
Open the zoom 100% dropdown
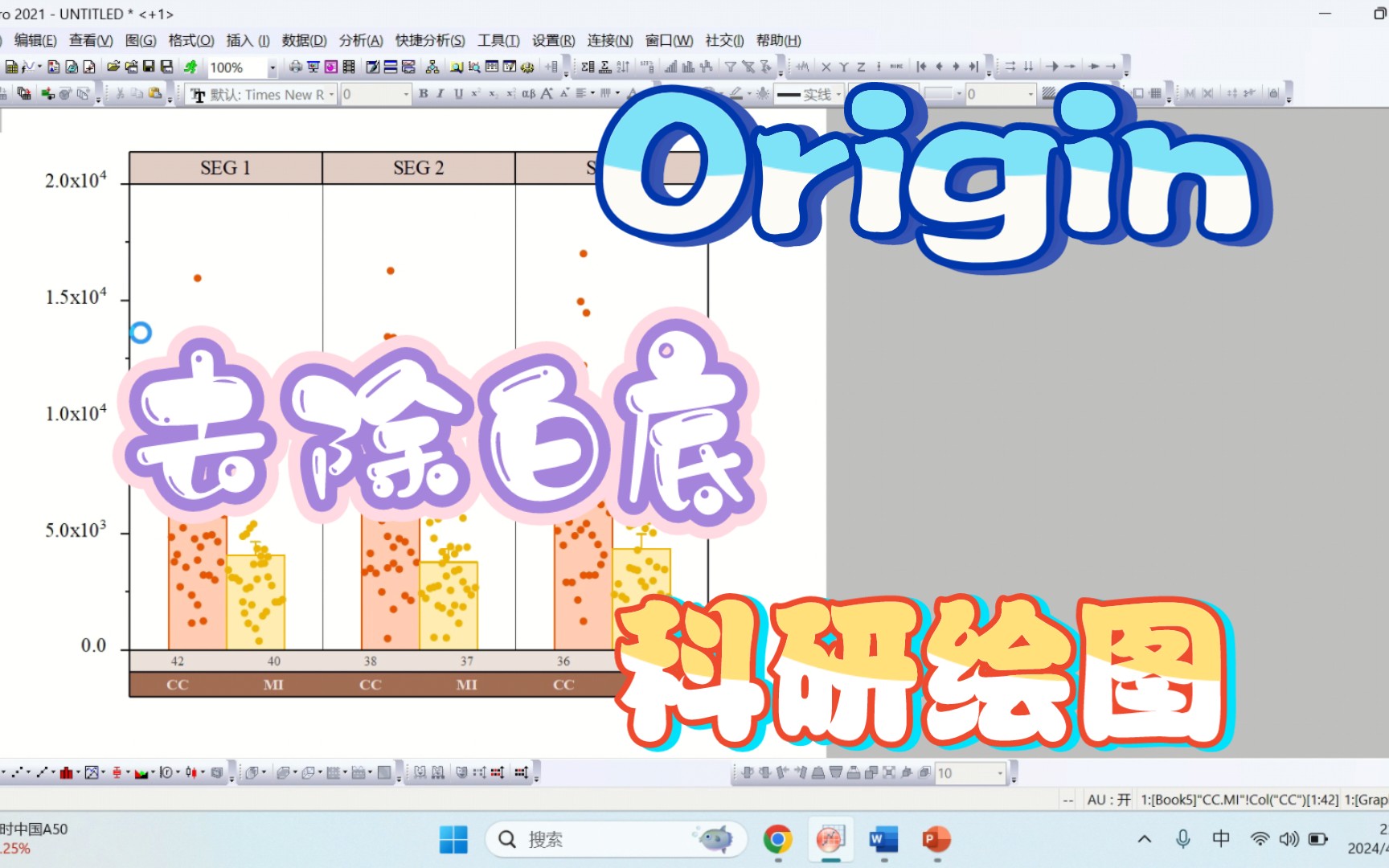[272, 68]
